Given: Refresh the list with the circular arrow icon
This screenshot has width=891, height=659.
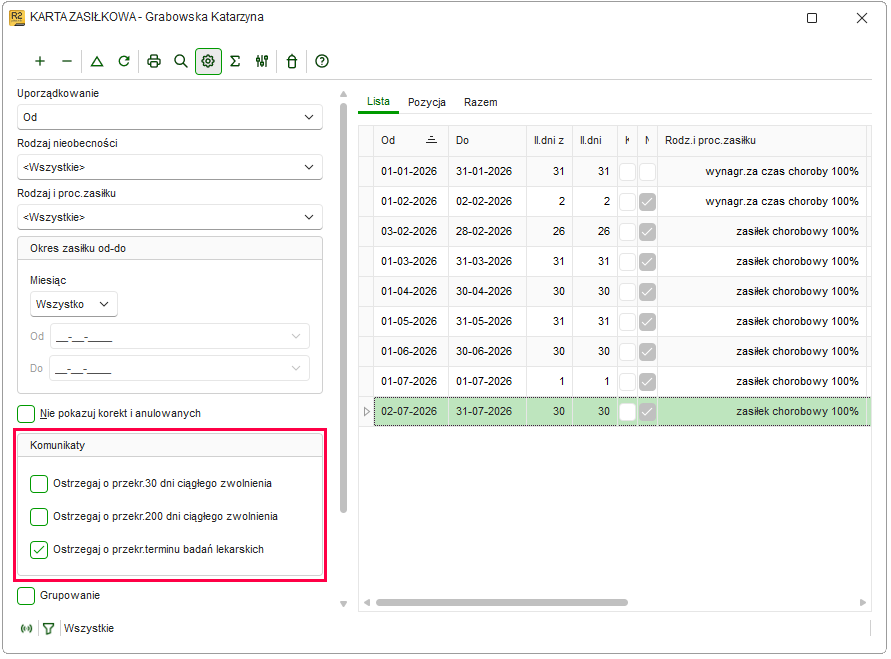Looking at the screenshot, I should [x=124, y=61].
